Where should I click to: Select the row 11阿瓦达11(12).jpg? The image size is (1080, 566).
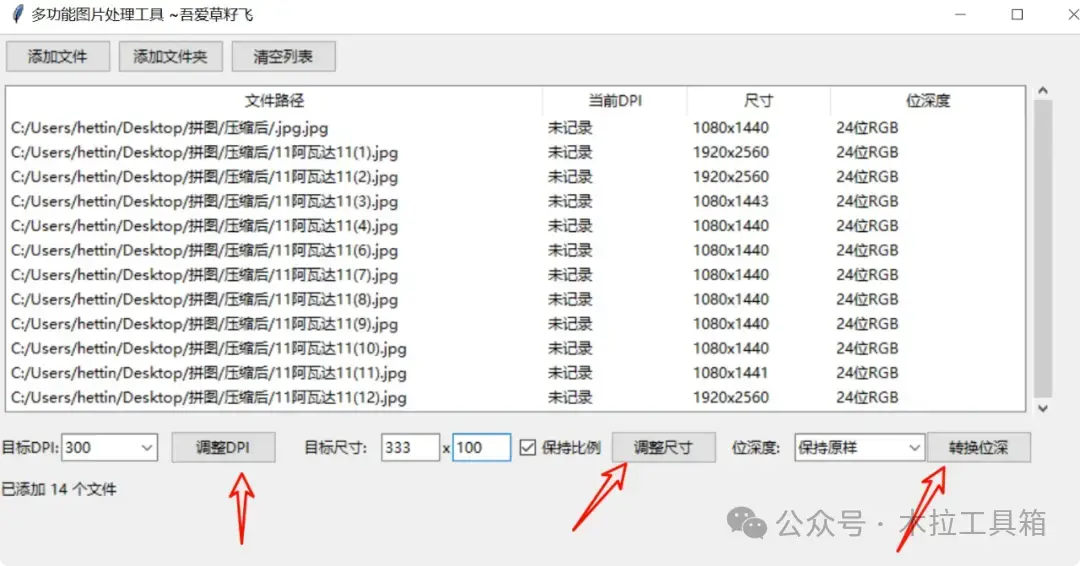pyautogui.click(x=515, y=397)
